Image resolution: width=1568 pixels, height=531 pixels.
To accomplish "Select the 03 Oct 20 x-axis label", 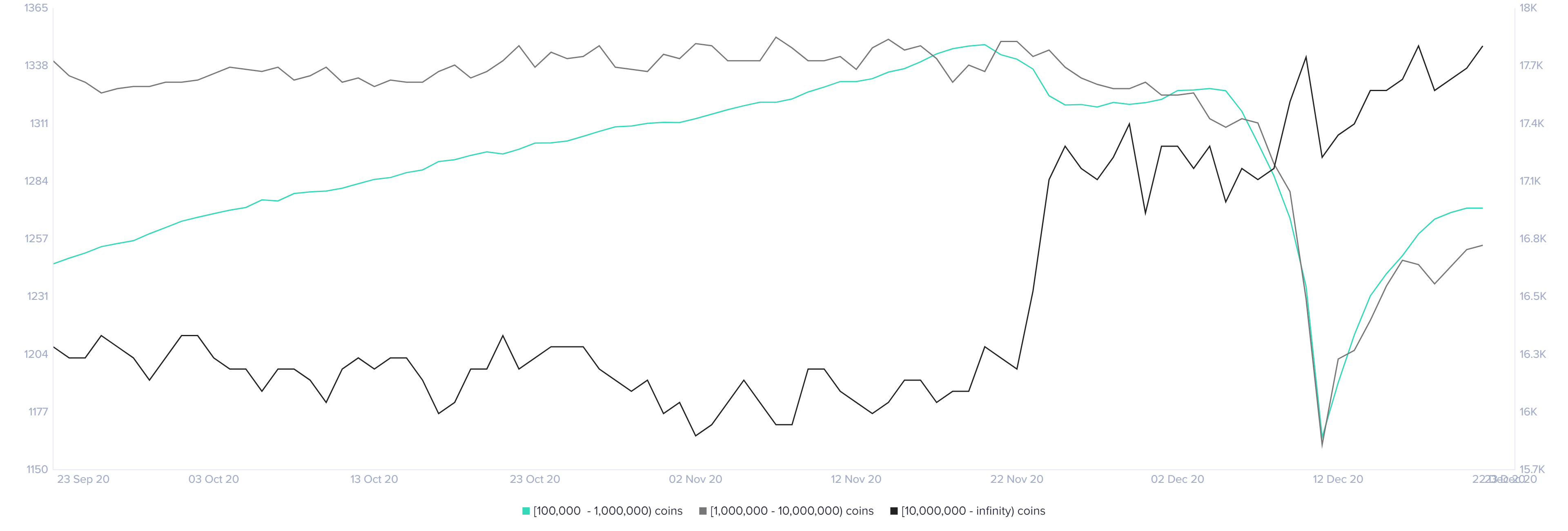I will (x=214, y=479).
